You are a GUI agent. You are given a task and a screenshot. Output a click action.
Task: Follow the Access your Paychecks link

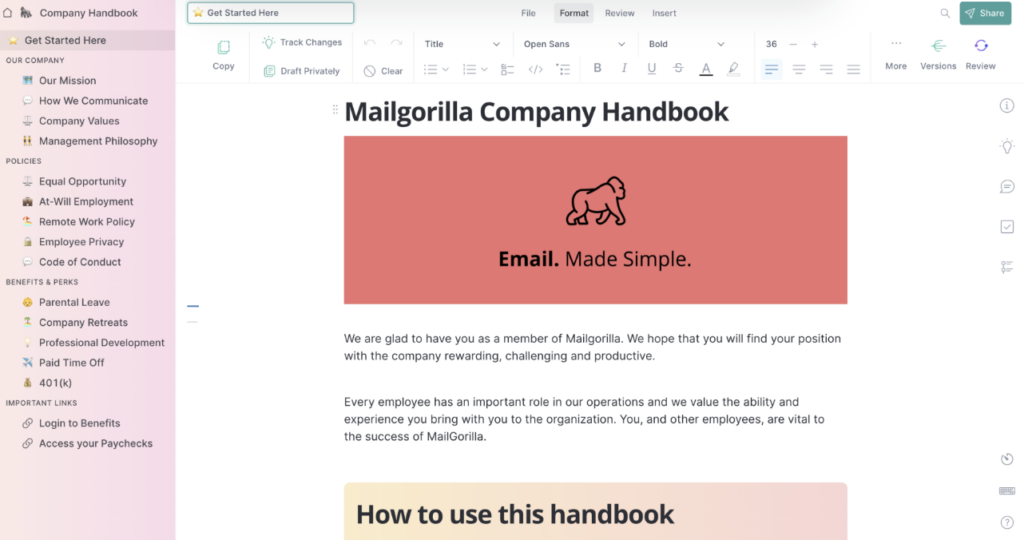pos(95,443)
